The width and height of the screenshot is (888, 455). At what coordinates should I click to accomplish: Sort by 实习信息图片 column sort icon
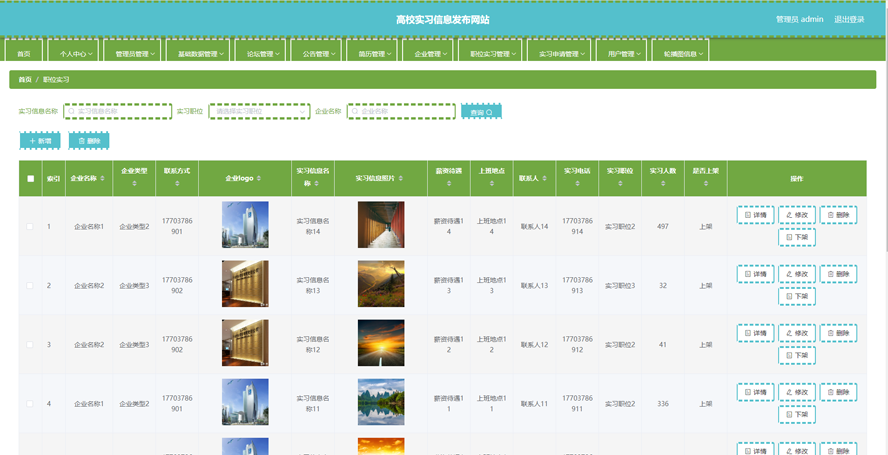tap(401, 178)
